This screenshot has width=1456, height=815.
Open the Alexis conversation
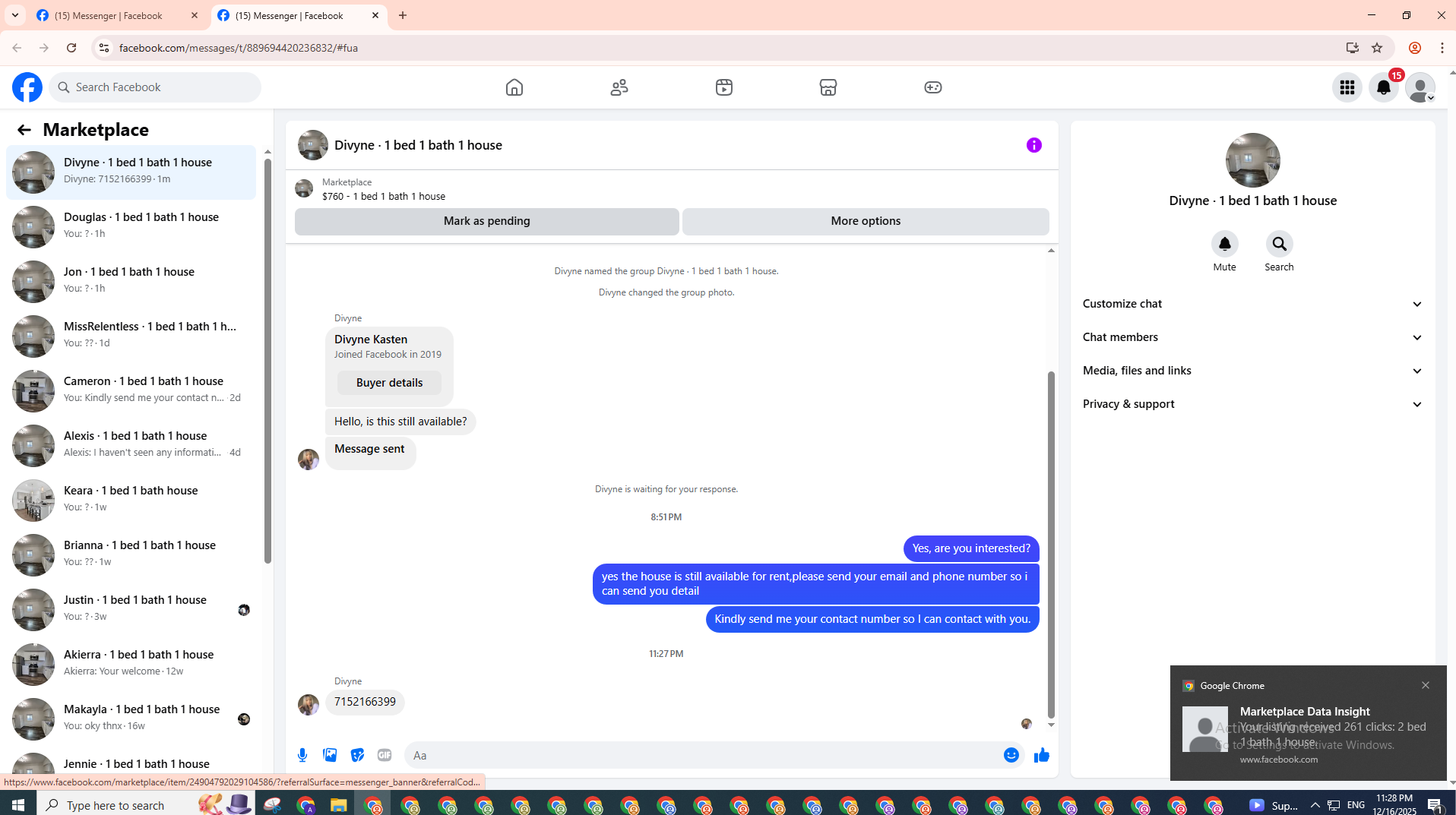pyautogui.click(x=131, y=445)
